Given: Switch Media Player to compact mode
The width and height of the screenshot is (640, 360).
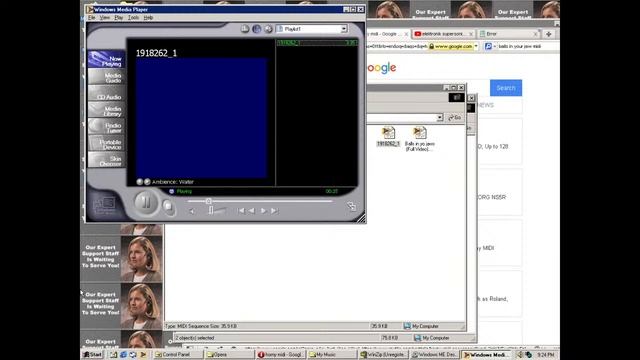Looking at the screenshot, I should tap(351, 206).
